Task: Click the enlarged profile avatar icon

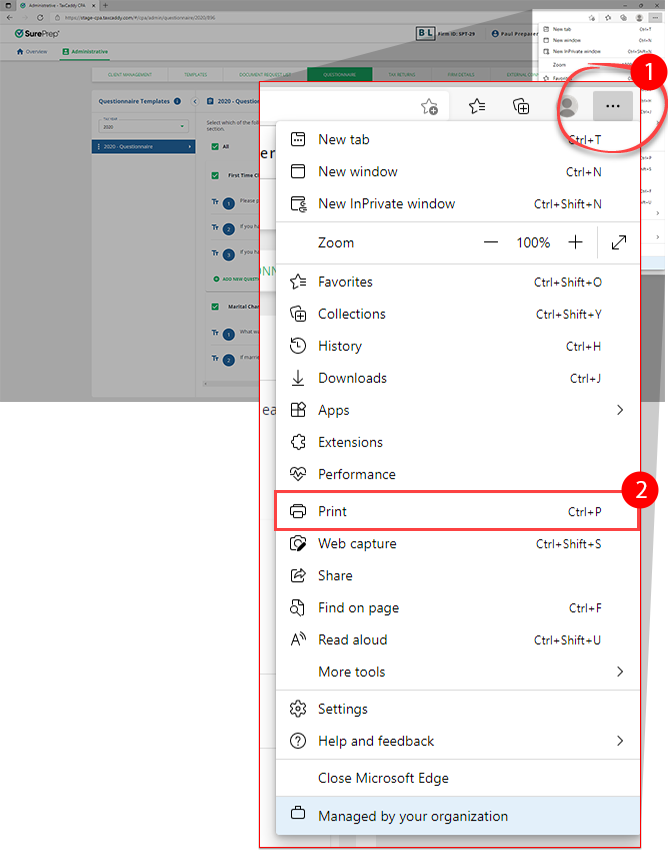Action: (x=568, y=106)
